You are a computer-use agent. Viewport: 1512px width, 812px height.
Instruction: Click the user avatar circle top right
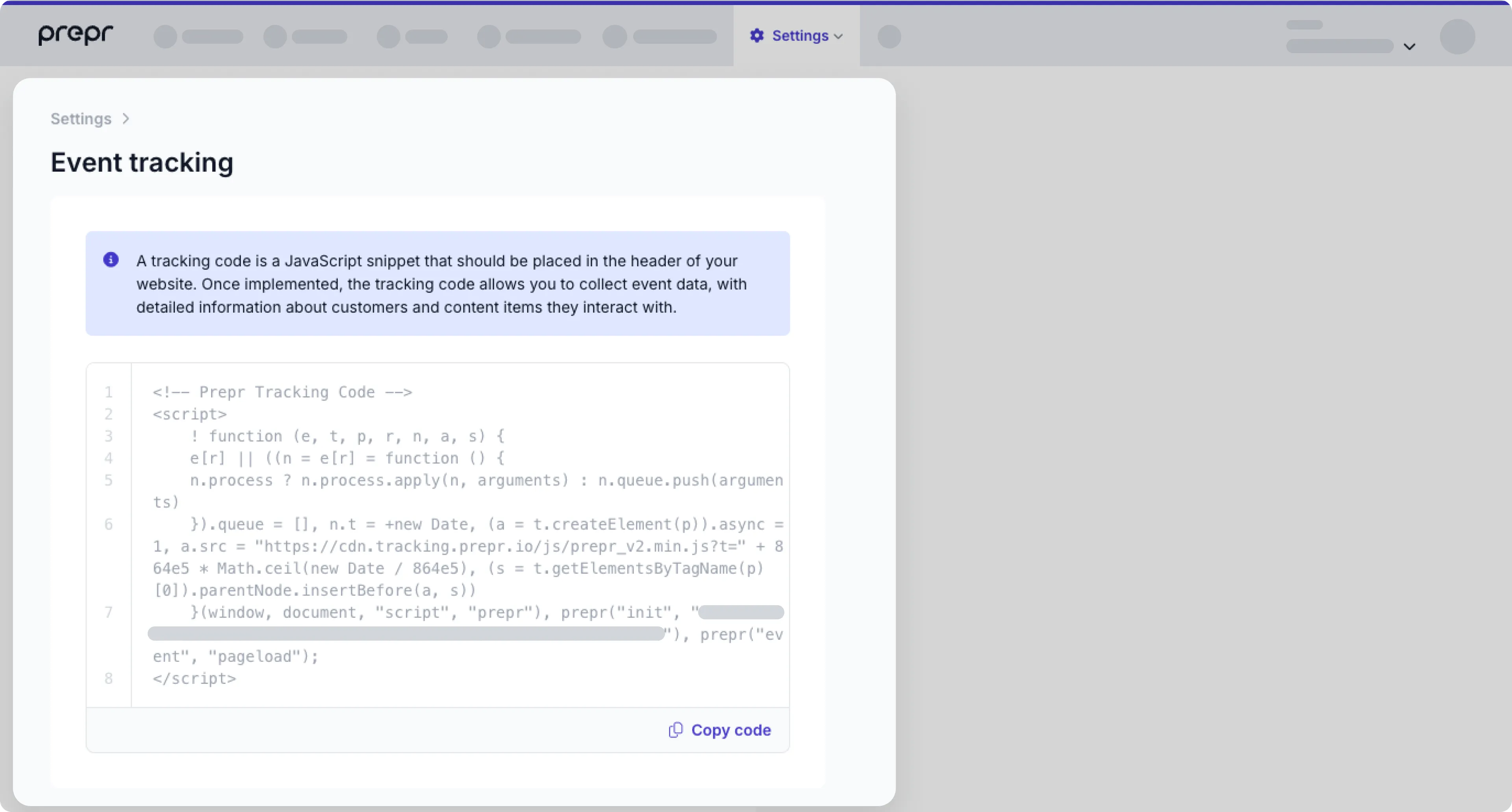(1457, 36)
